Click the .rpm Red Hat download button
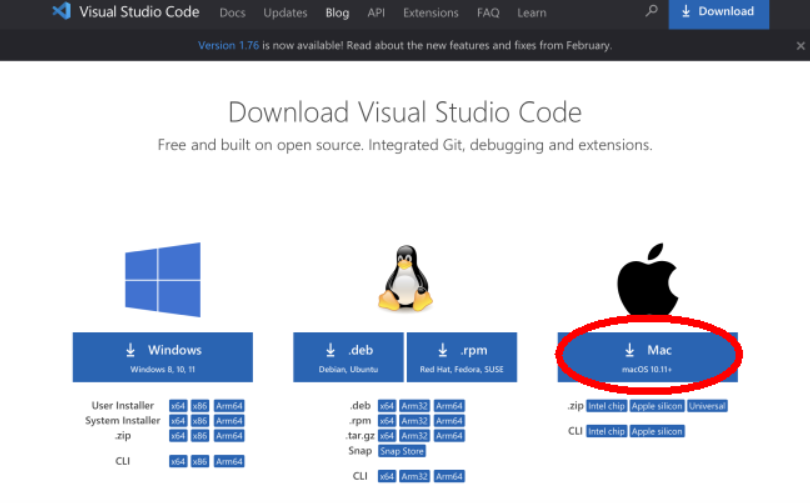Image resolution: width=810 pixels, height=503 pixels. point(462,357)
